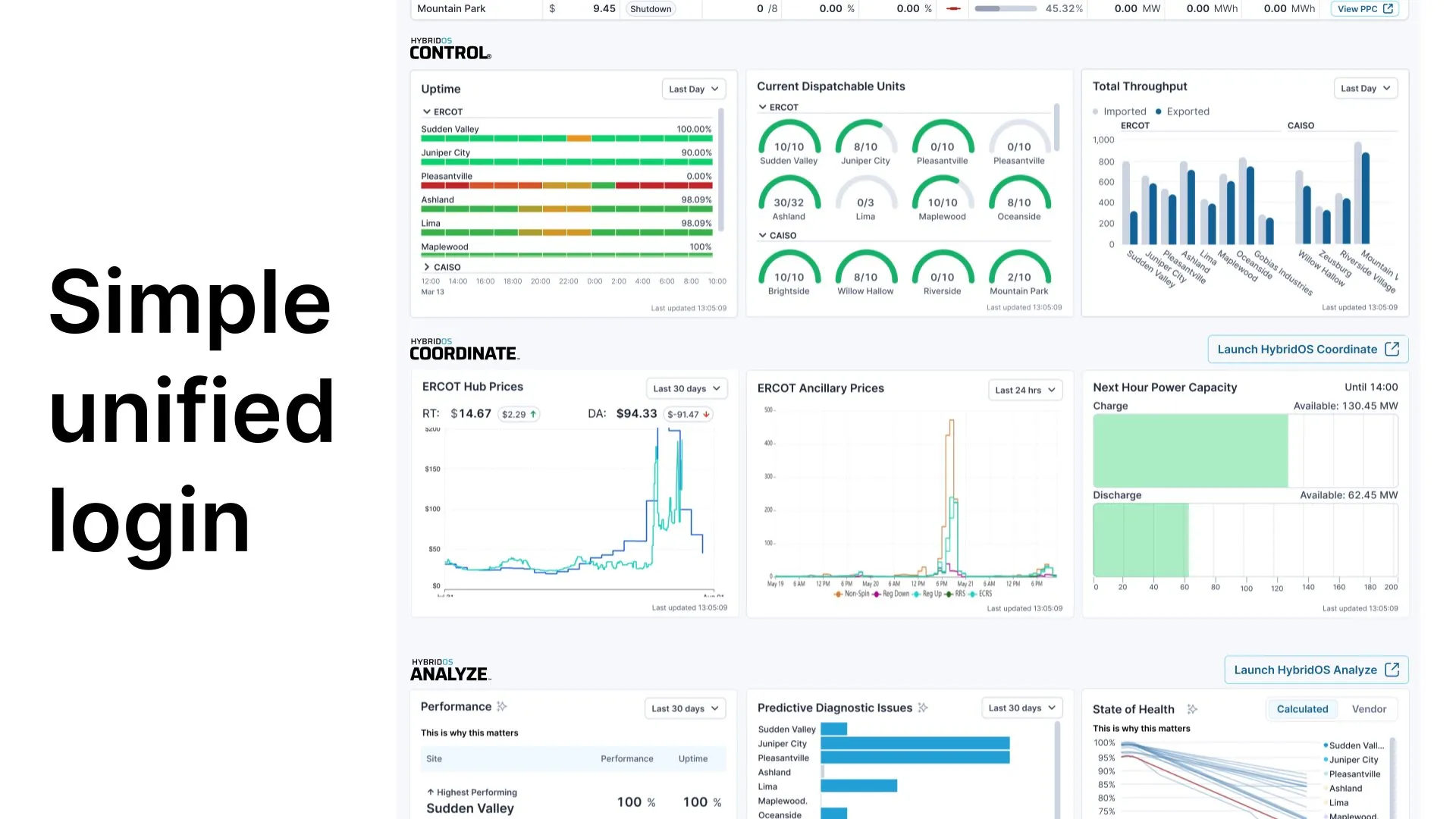This screenshot has width=1456, height=819.
Task: Click Launch HybridOS Analyze button
Action: [x=1316, y=670]
